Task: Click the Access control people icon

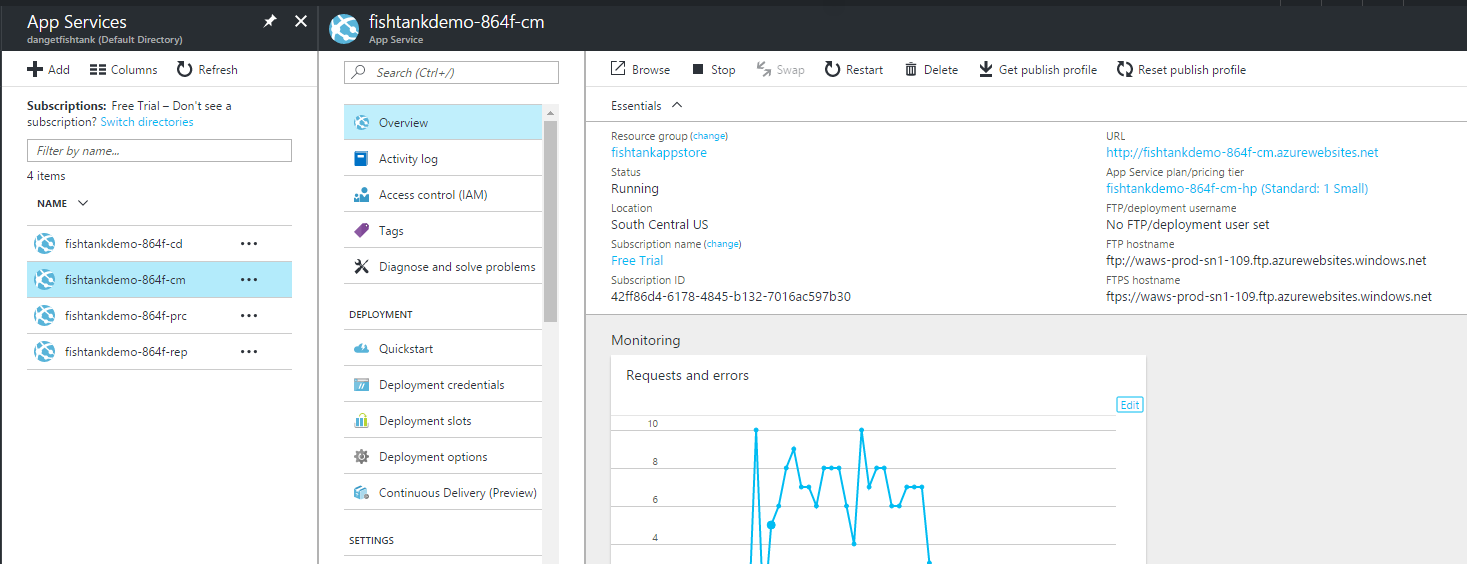Action: (x=361, y=195)
